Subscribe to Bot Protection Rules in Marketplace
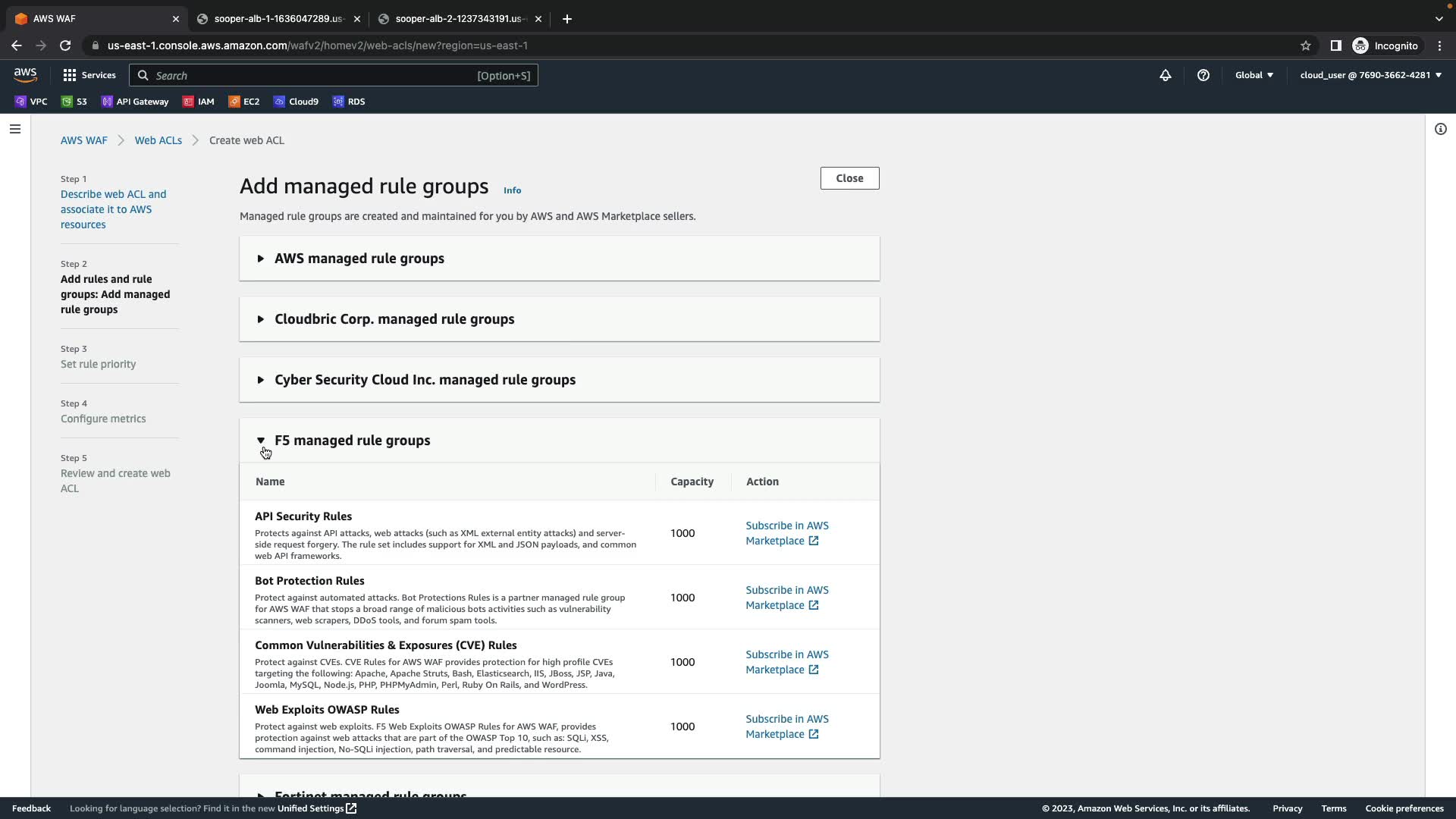 (786, 598)
